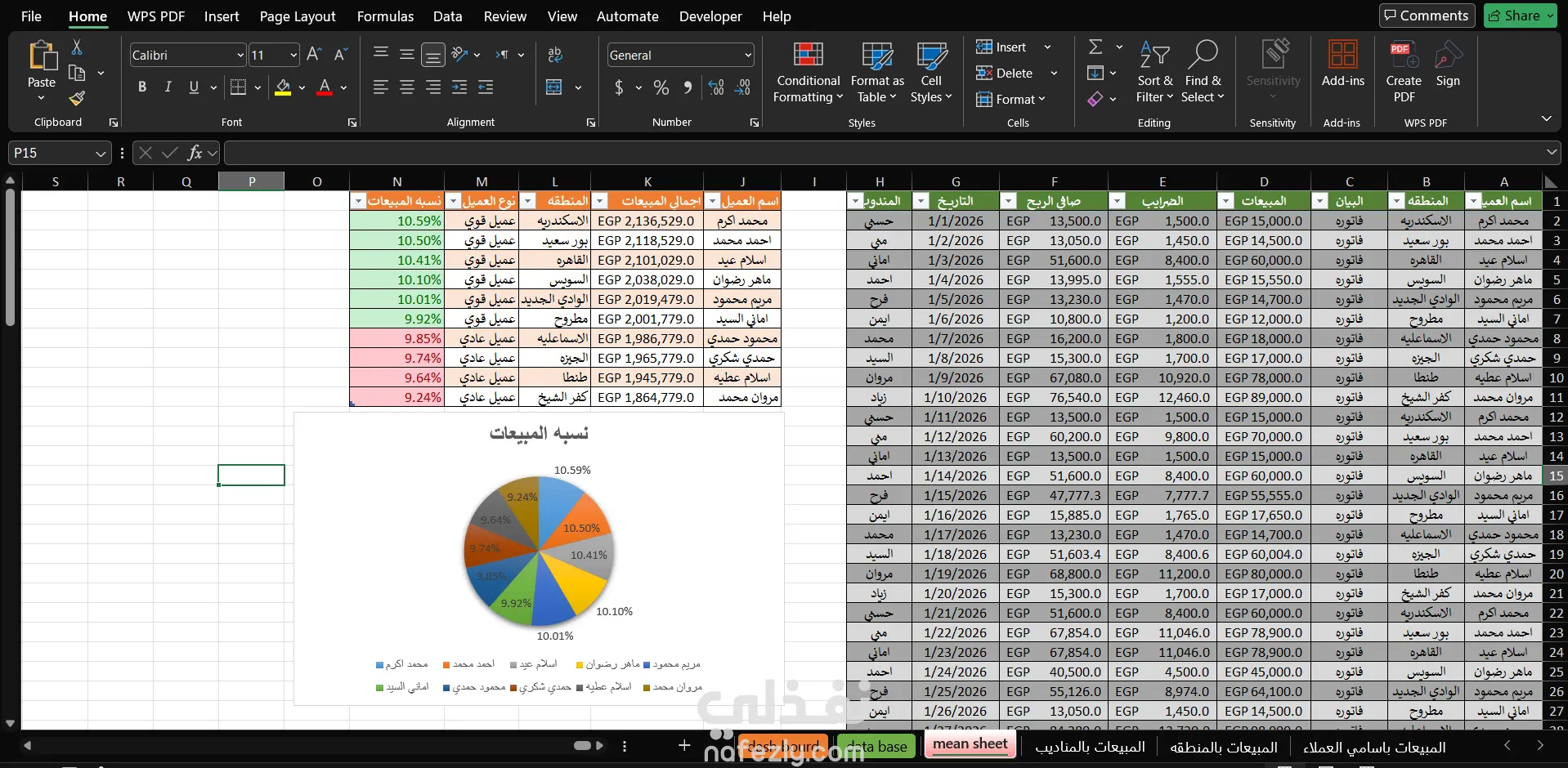Switch to the data base sheet tab
The image size is (1568, 768).
point(876,746)
